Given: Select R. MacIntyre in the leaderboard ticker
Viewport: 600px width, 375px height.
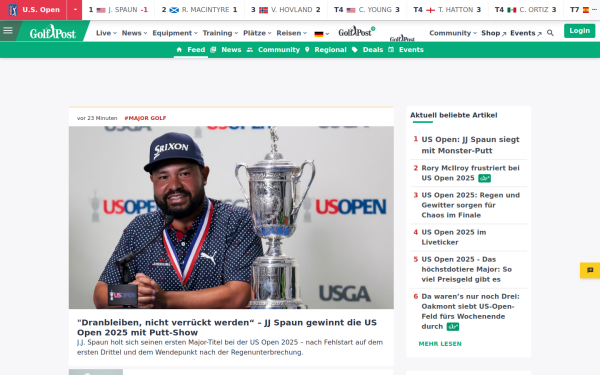Looking at the screenshot, I should [199, 10].
